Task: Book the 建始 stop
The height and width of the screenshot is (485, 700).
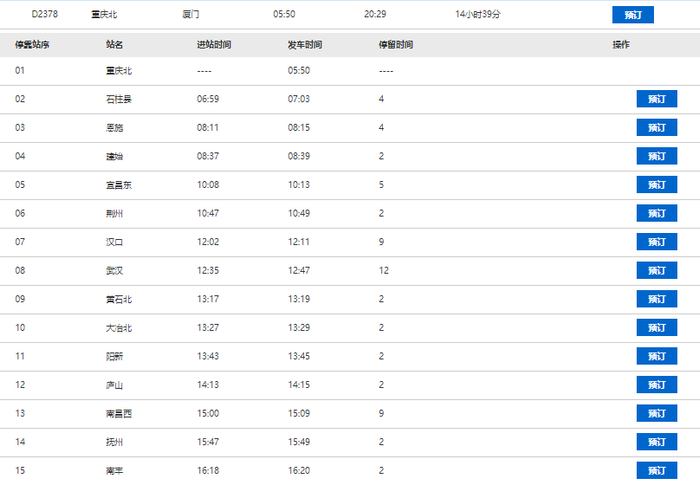Action: (x=656, y=156)
